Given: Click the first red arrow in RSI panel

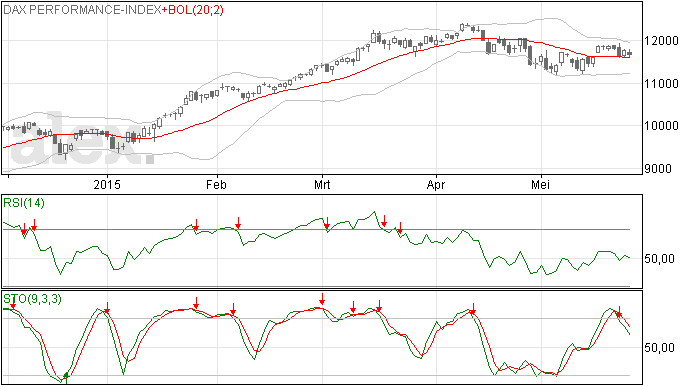Looking at the screenshot, I should (x=24, y=228).
